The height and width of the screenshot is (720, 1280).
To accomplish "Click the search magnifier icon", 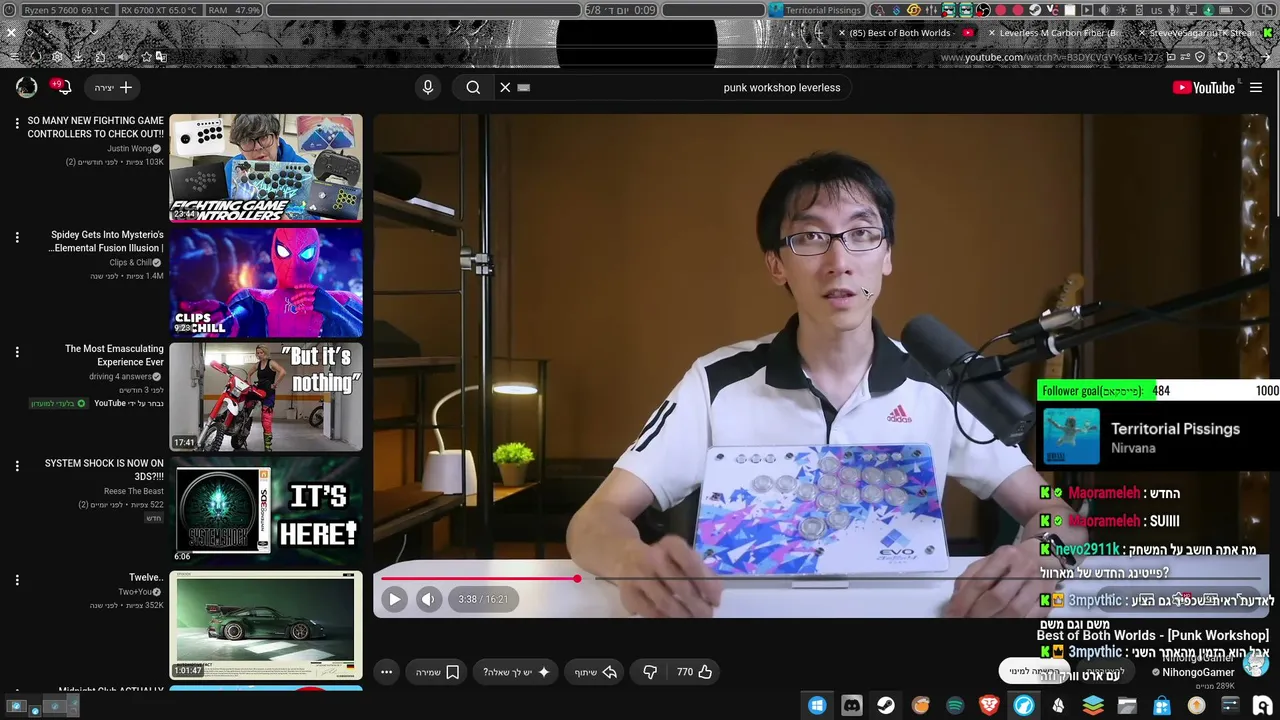I will [x=473, y=87].
